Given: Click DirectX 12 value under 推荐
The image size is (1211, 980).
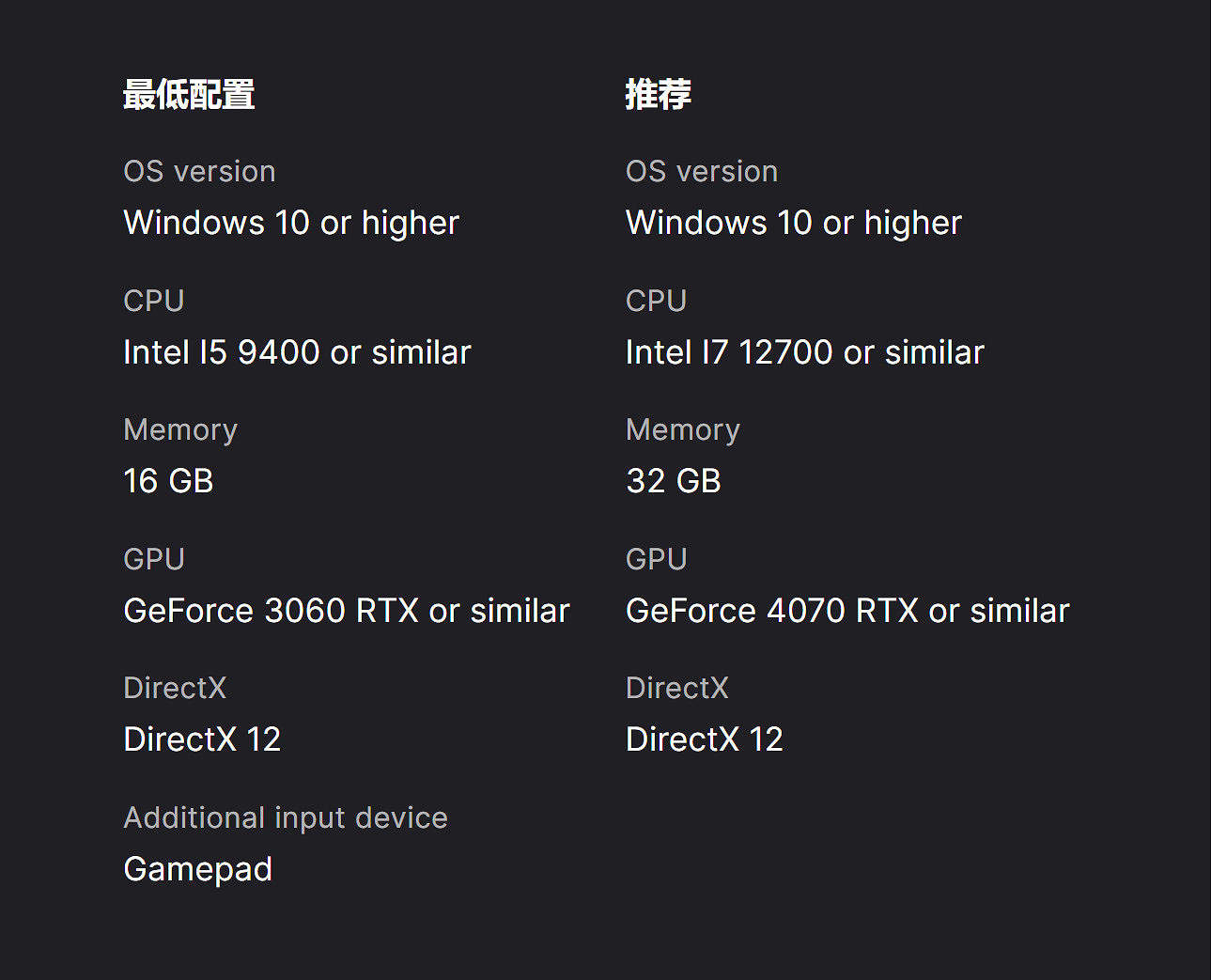Looking at the screenshot, I should (x=705, y=739).
